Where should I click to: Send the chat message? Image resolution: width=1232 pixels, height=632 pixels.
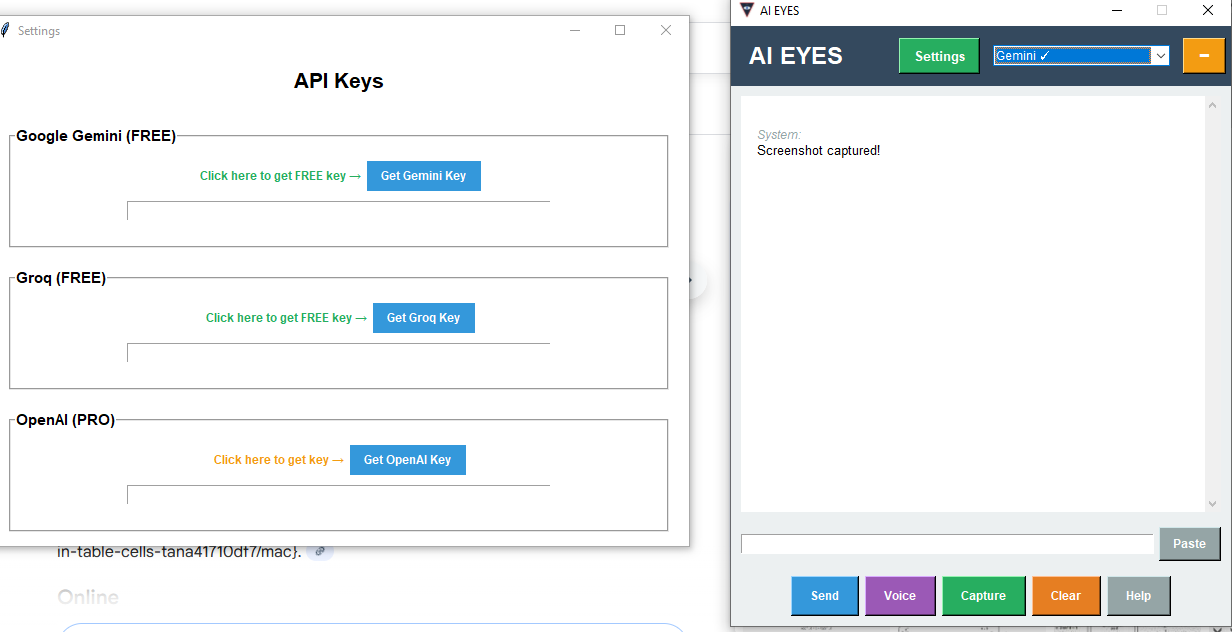click(x=824, y=595)
